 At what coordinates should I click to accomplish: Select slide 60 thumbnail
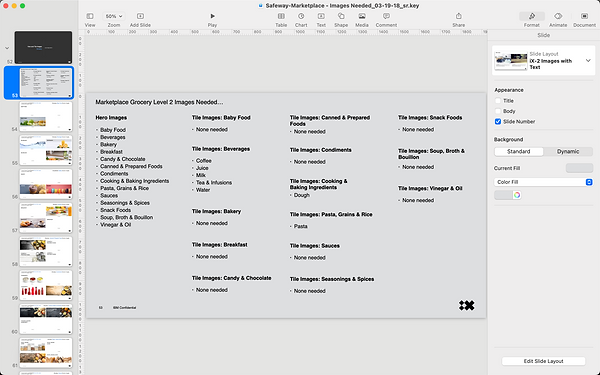coord(45,318)
